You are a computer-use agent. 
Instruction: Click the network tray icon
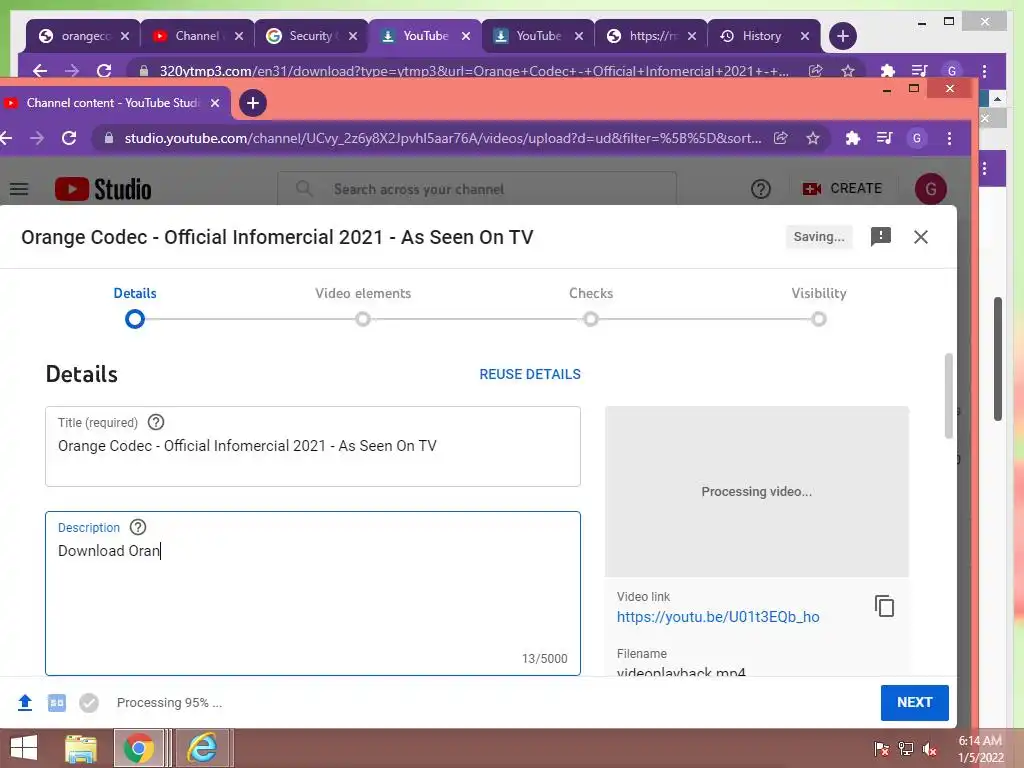[x=906, y=749]
